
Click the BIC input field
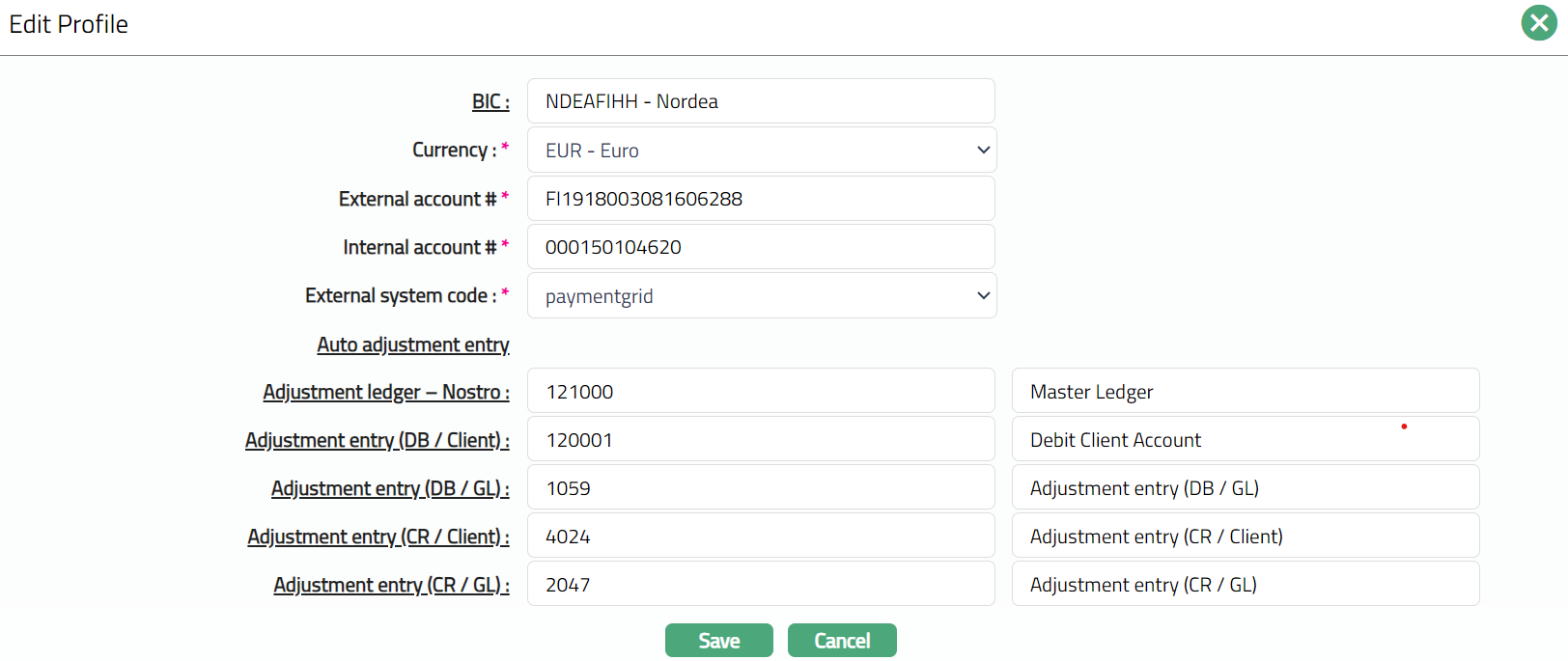(761, 101)
